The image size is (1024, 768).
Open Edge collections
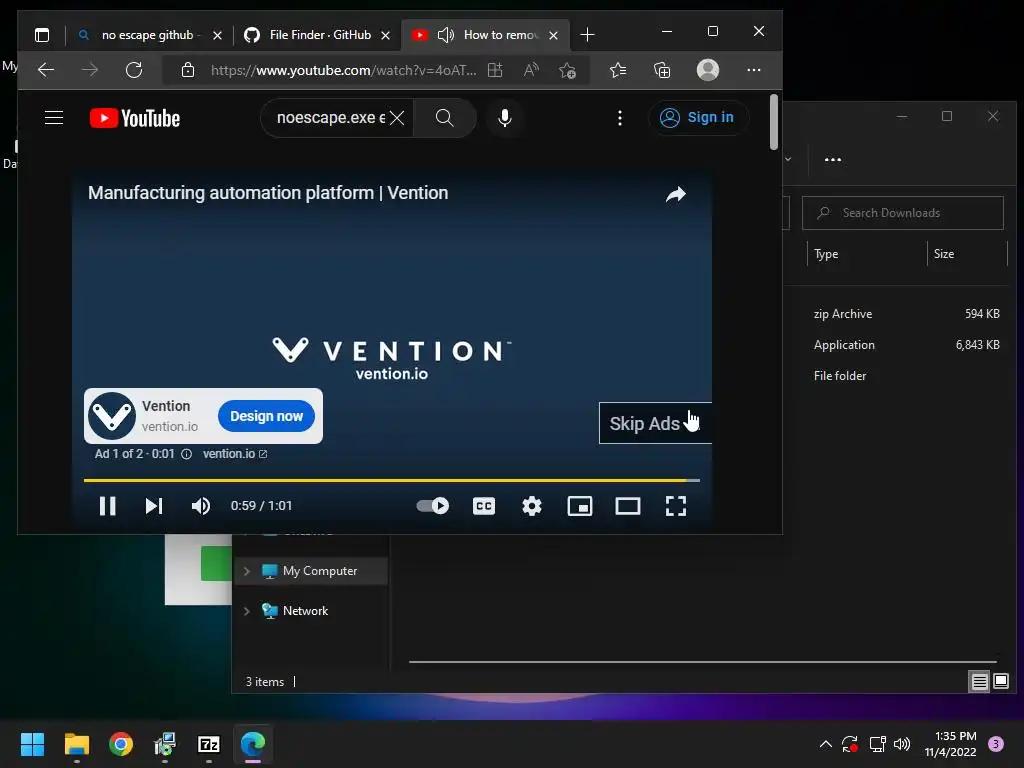pyautogui.click(x=662, y=70)
